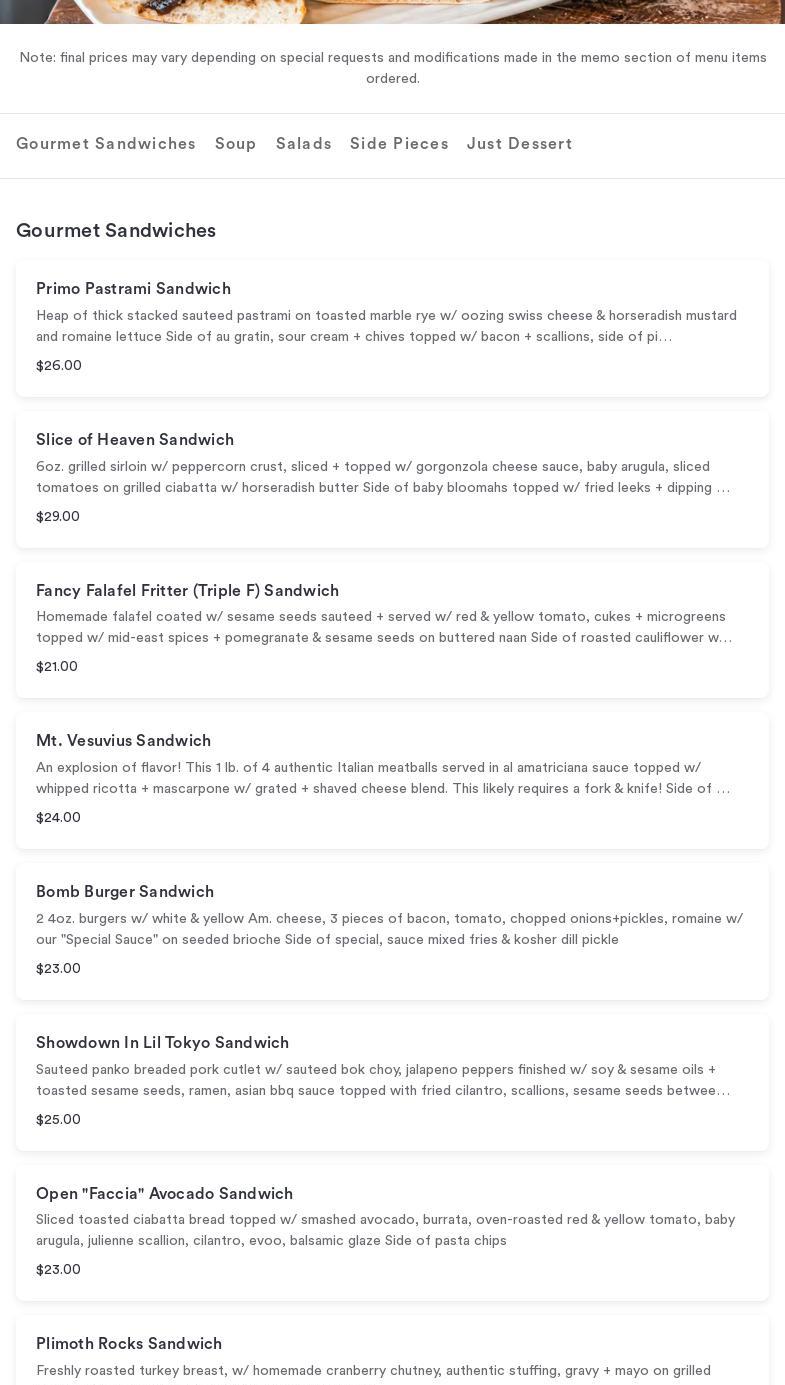Select Showdown In Lil Tokyo Sandwich
Viewport: 785px width, 1385px height.
click(x=162, y=1043)
